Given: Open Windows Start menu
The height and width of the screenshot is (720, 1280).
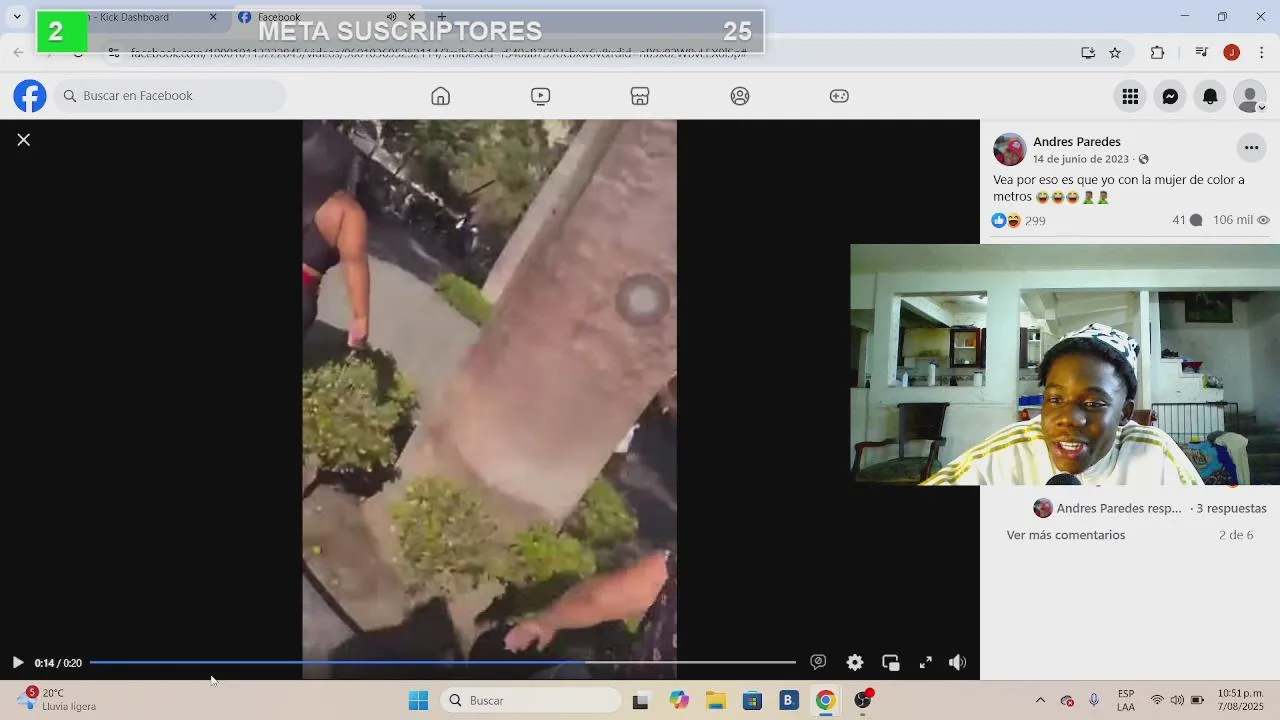Looking at the screenshot, I should pos(418,701).
